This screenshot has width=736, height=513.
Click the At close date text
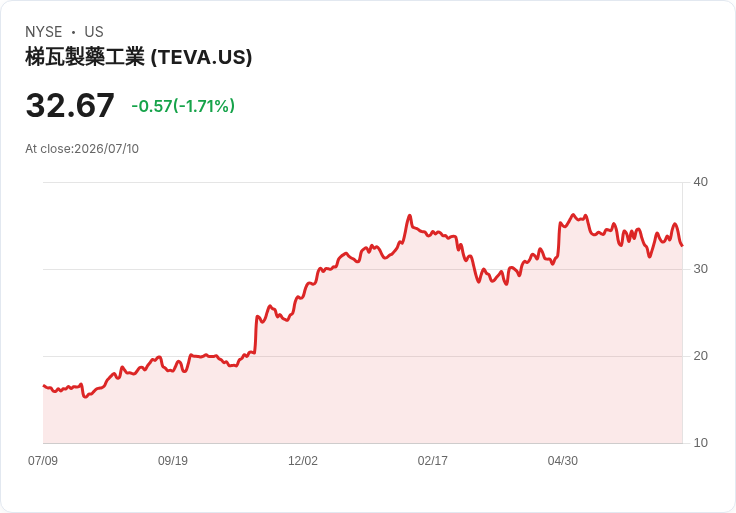[x=82, y=149]
